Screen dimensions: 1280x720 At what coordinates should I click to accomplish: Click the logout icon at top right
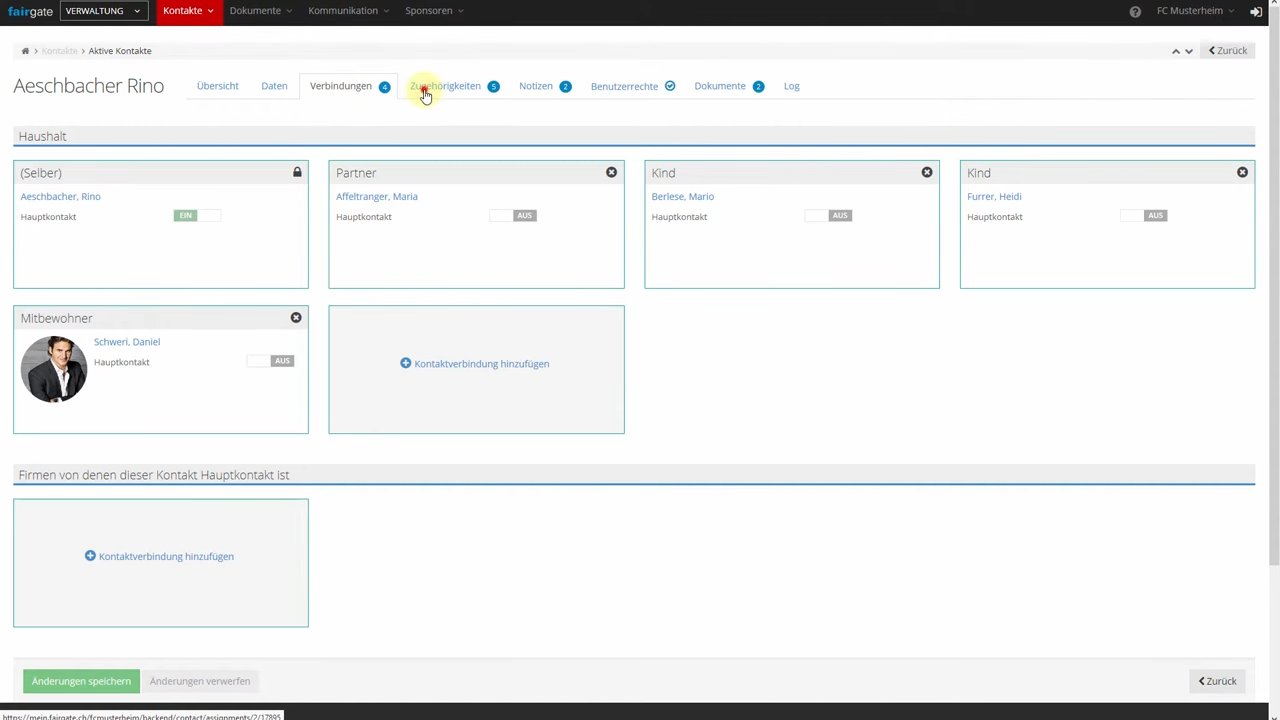[1256, 11]
